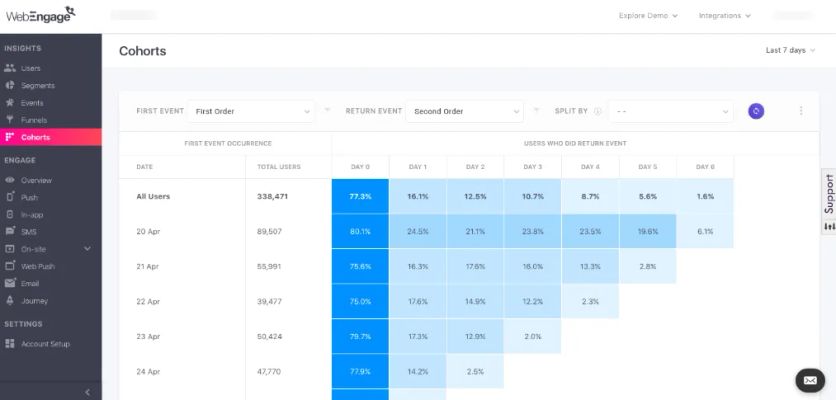This screenshot has height=400, width=836.
Task: Open the Second Order return event dropdown
Action: (x=464, y=111)
